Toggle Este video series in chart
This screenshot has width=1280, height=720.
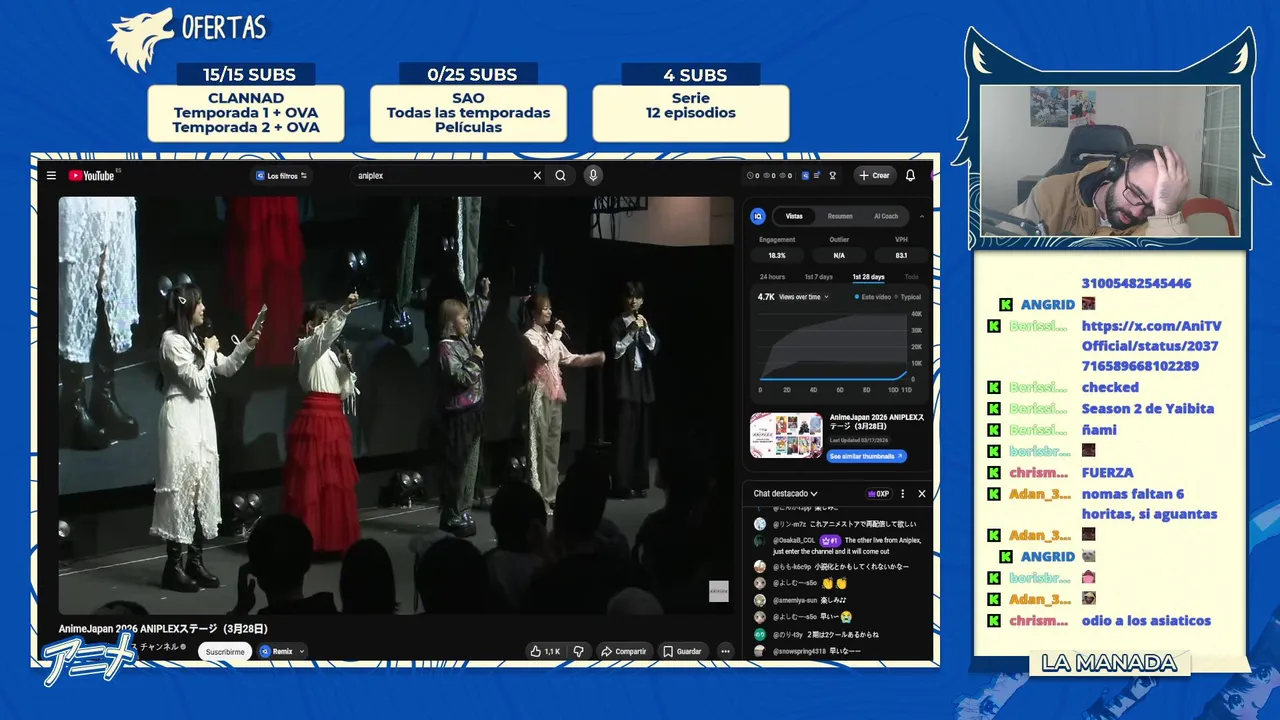[873, 297]
